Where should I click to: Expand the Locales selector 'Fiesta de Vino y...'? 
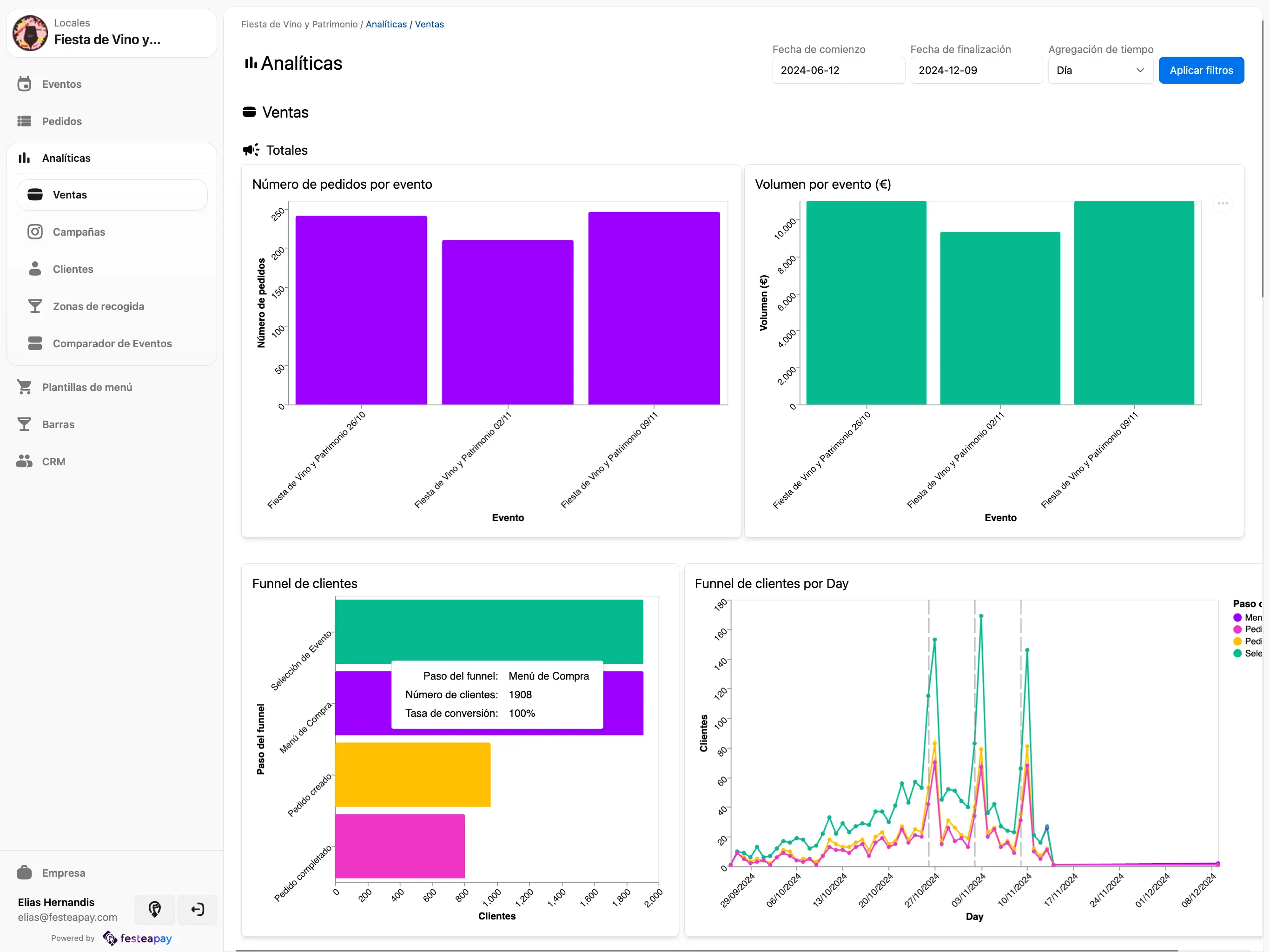pos(111,33)
